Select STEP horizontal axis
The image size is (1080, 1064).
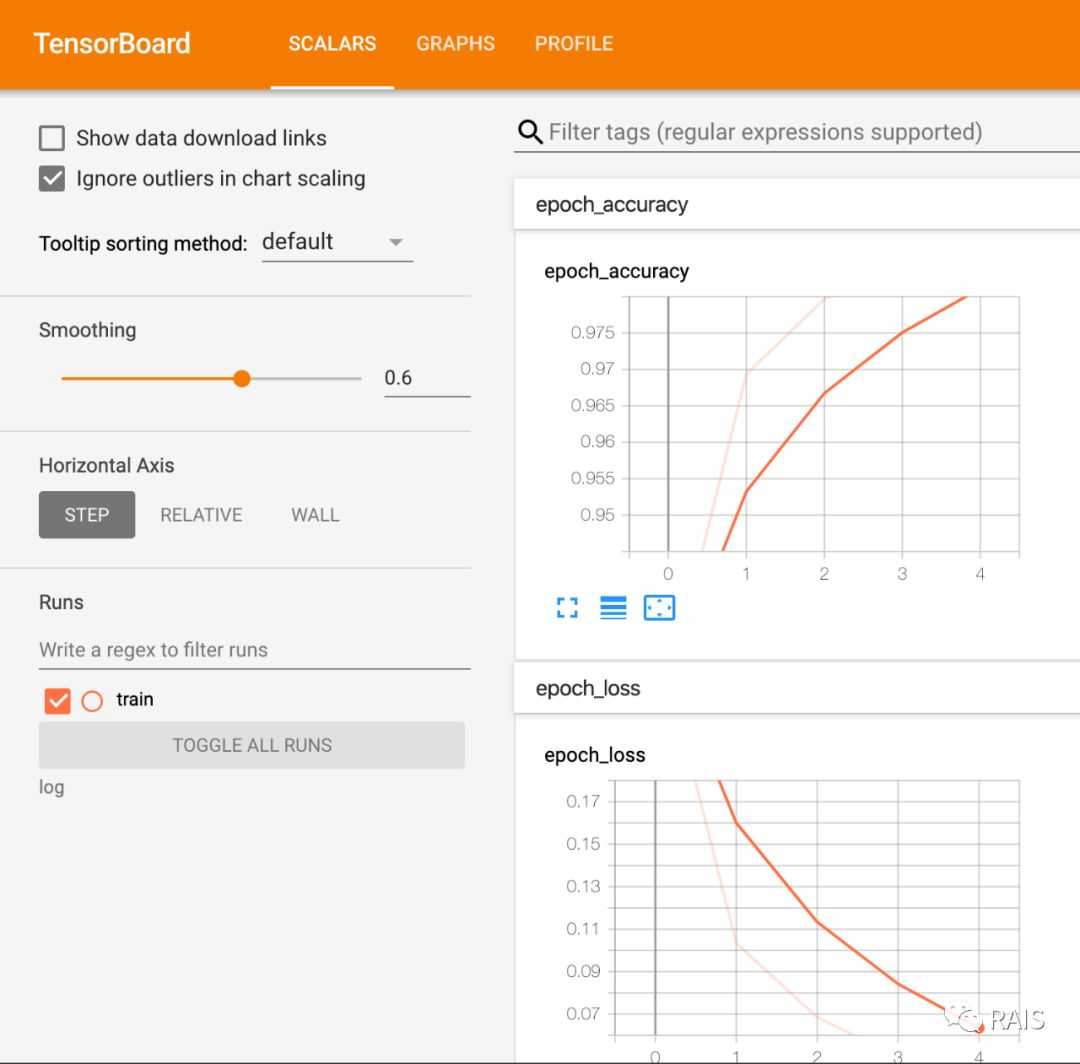pyautogui.click(x=87, y=514)
